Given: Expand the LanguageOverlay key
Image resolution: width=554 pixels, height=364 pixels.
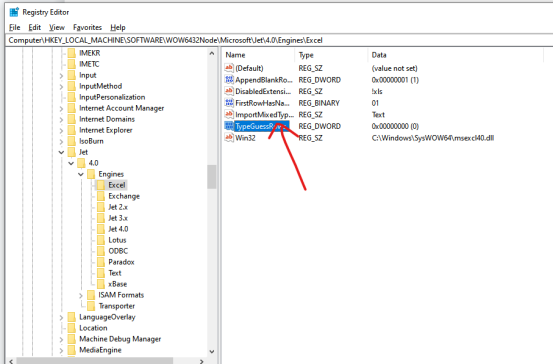Looking at the screenshot, I should click(x=61, y=317).
